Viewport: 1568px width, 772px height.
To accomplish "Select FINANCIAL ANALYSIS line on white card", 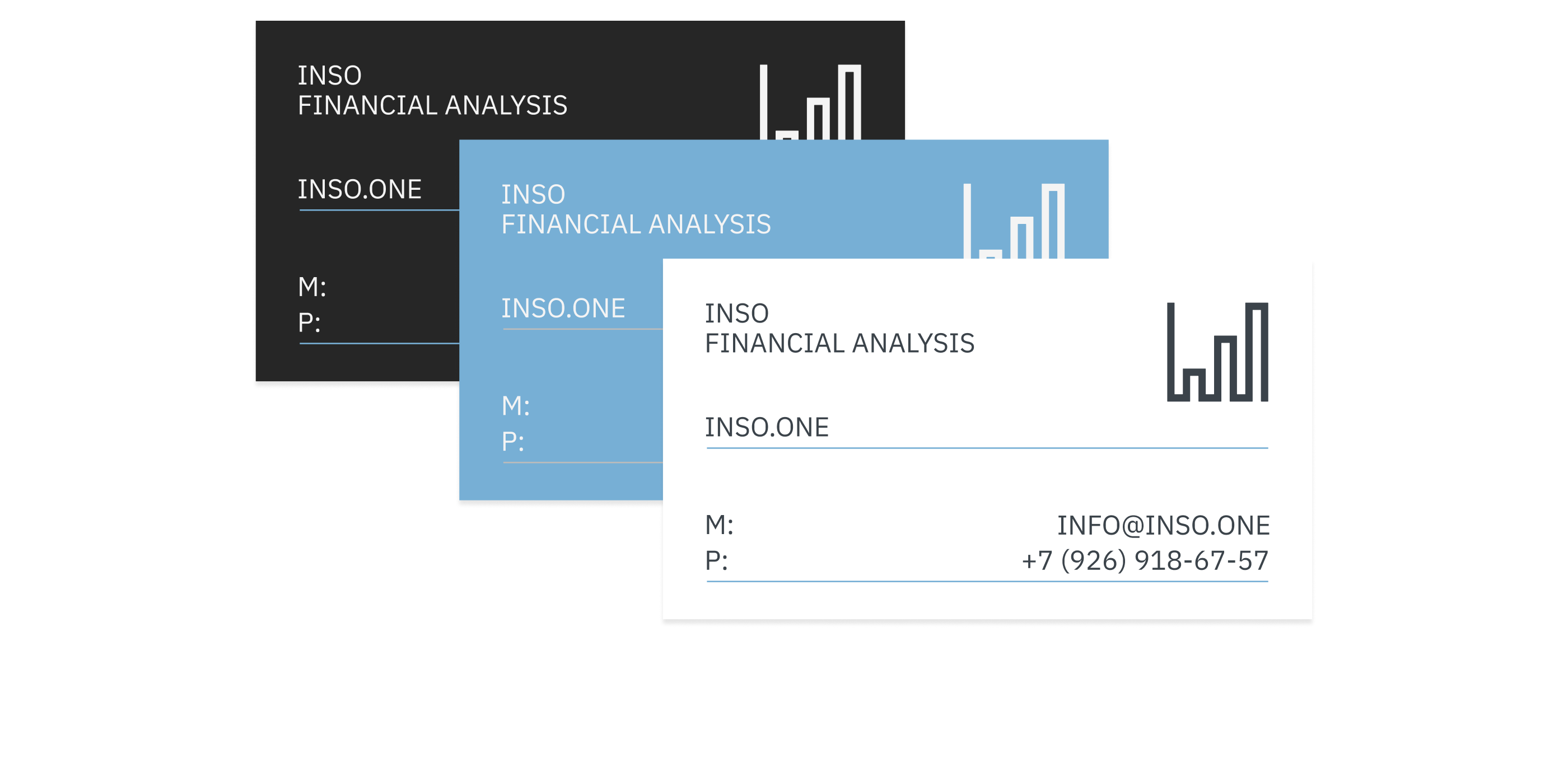I will tap(839, 343).
